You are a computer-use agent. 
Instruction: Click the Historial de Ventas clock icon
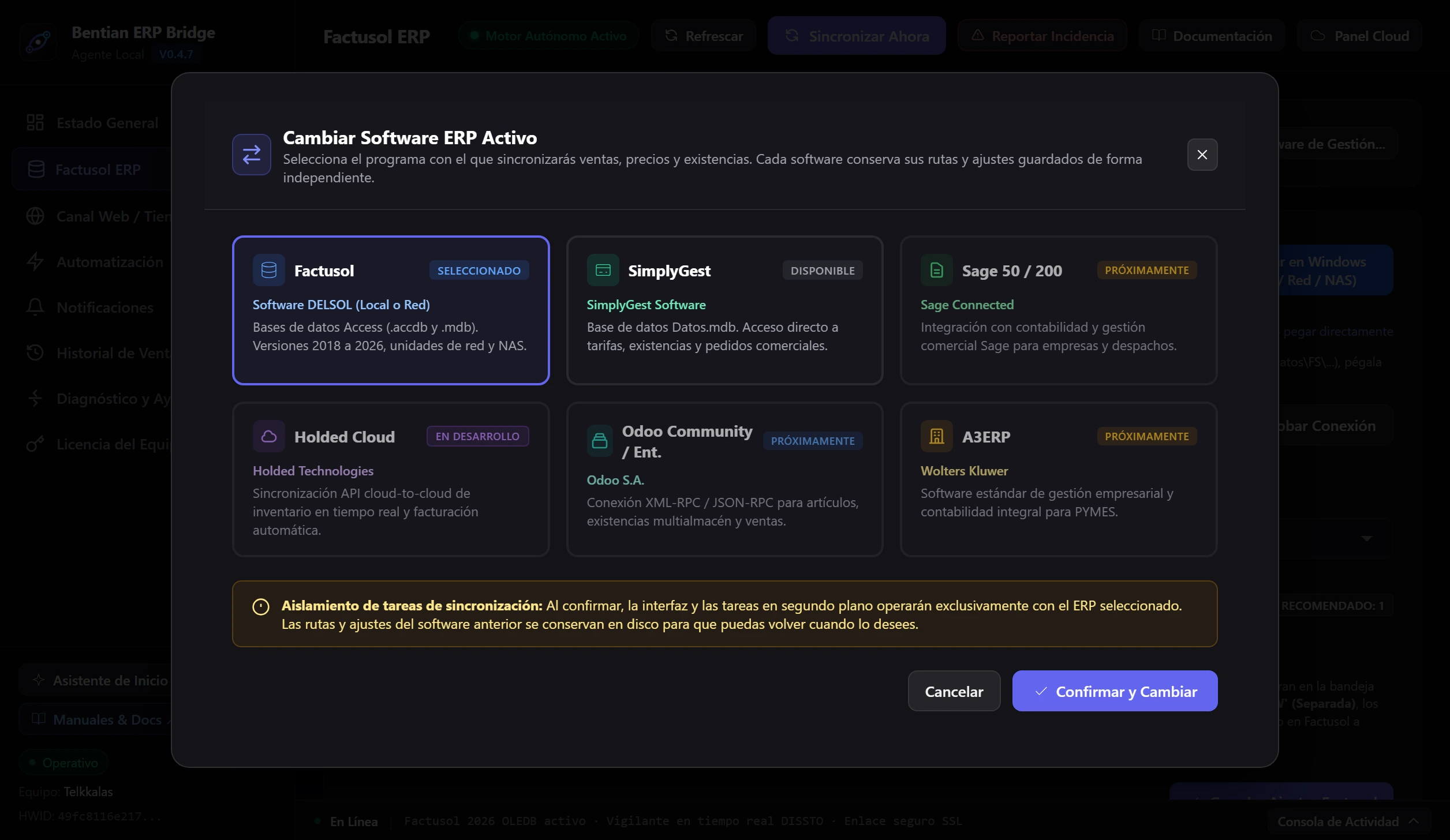click(x=35, y=352)
